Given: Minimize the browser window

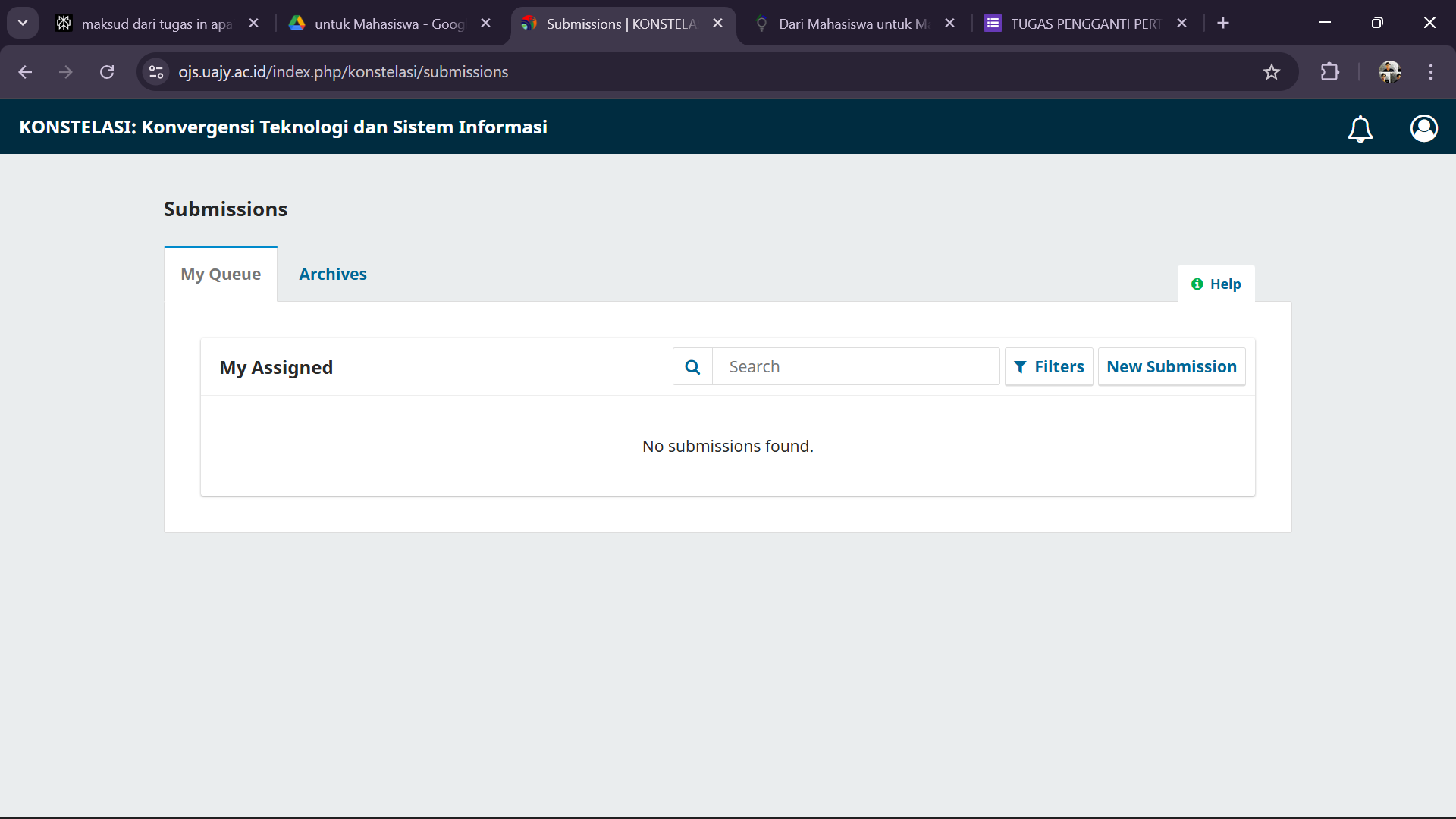Looking at the screenshot, I should point(1326,23).
